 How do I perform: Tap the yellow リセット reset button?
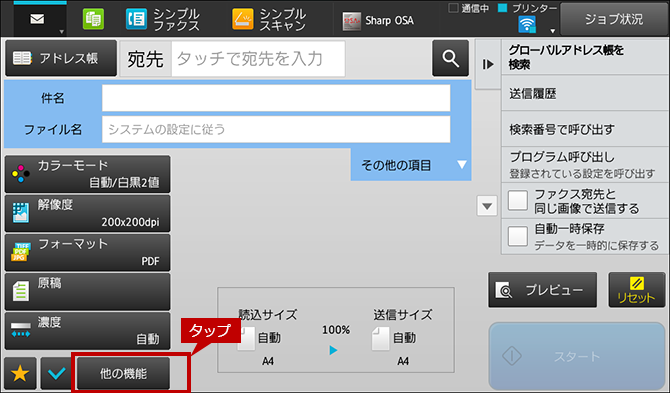click(637, 290)
